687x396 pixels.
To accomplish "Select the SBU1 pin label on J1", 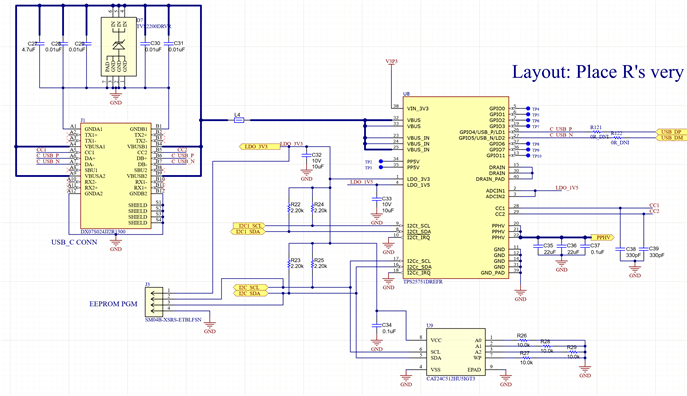I will [x=91, y=170].
